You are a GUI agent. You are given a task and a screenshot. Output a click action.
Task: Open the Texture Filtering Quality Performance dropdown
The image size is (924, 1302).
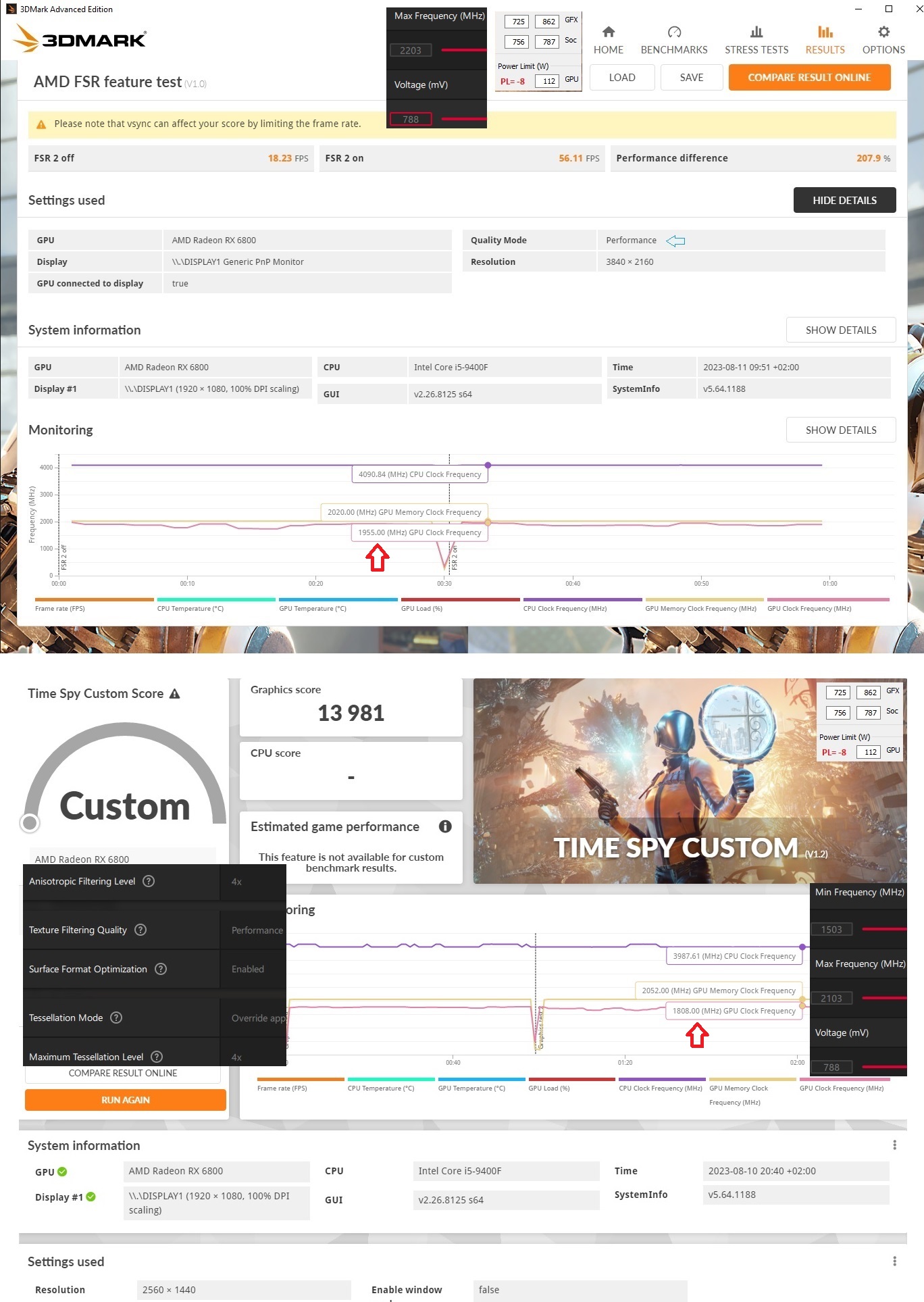pos(253,930)
